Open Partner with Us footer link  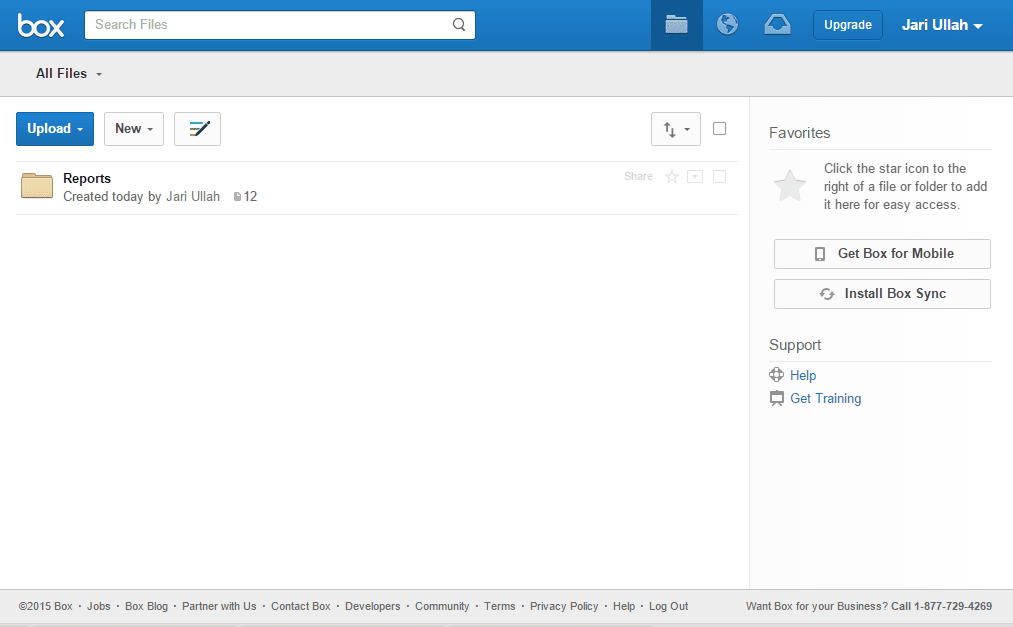(x=219, y=606)
